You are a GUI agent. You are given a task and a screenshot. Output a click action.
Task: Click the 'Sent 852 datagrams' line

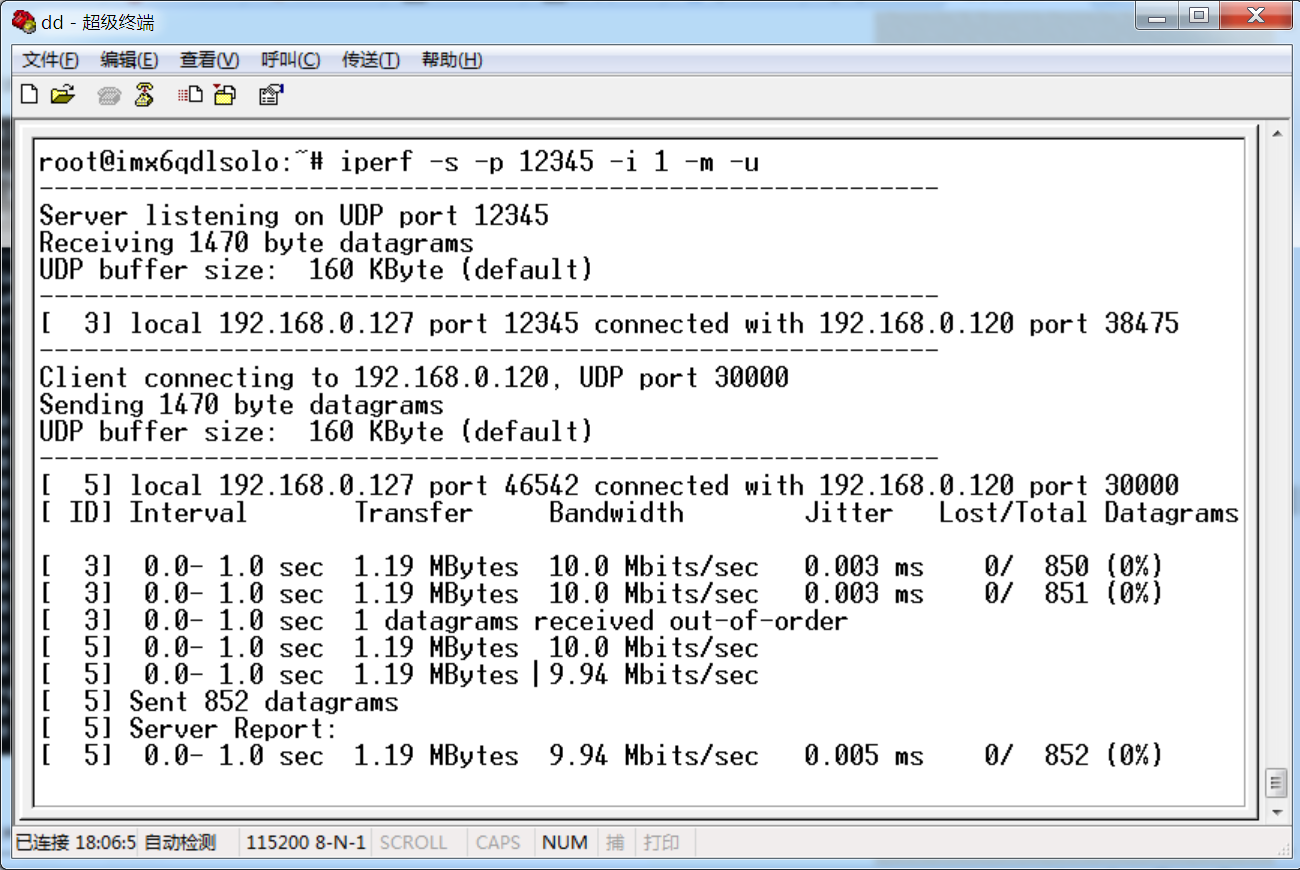point(264,702)
